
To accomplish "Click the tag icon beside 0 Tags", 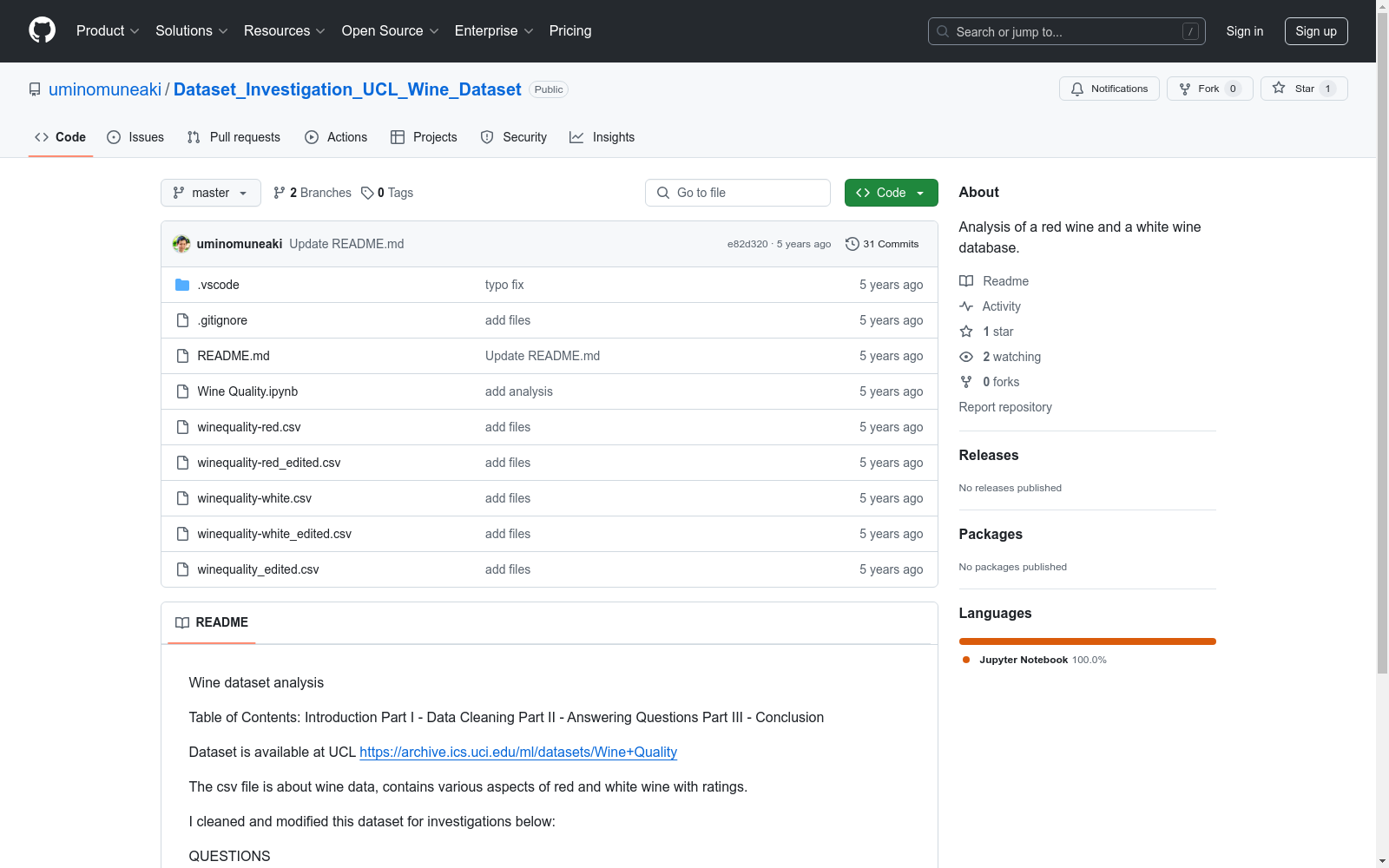I will [x=367, y=193].
